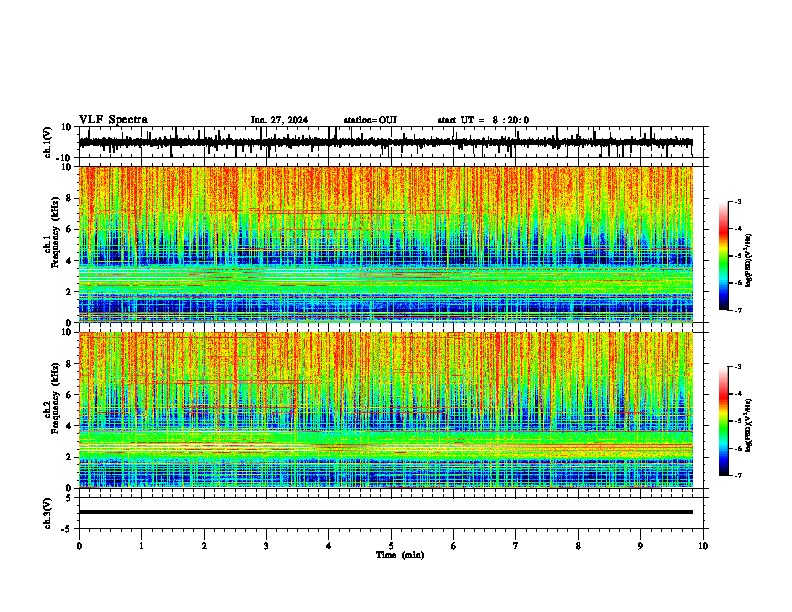Click the ch.2 color bar log(PSD) unit label

(749, 426)
